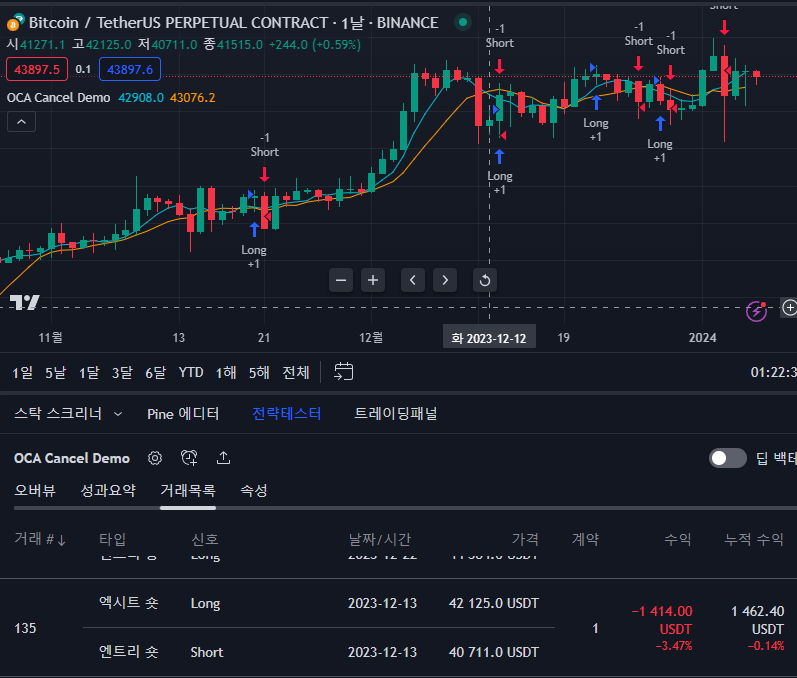Set time range to 6달

coord(156,373)
